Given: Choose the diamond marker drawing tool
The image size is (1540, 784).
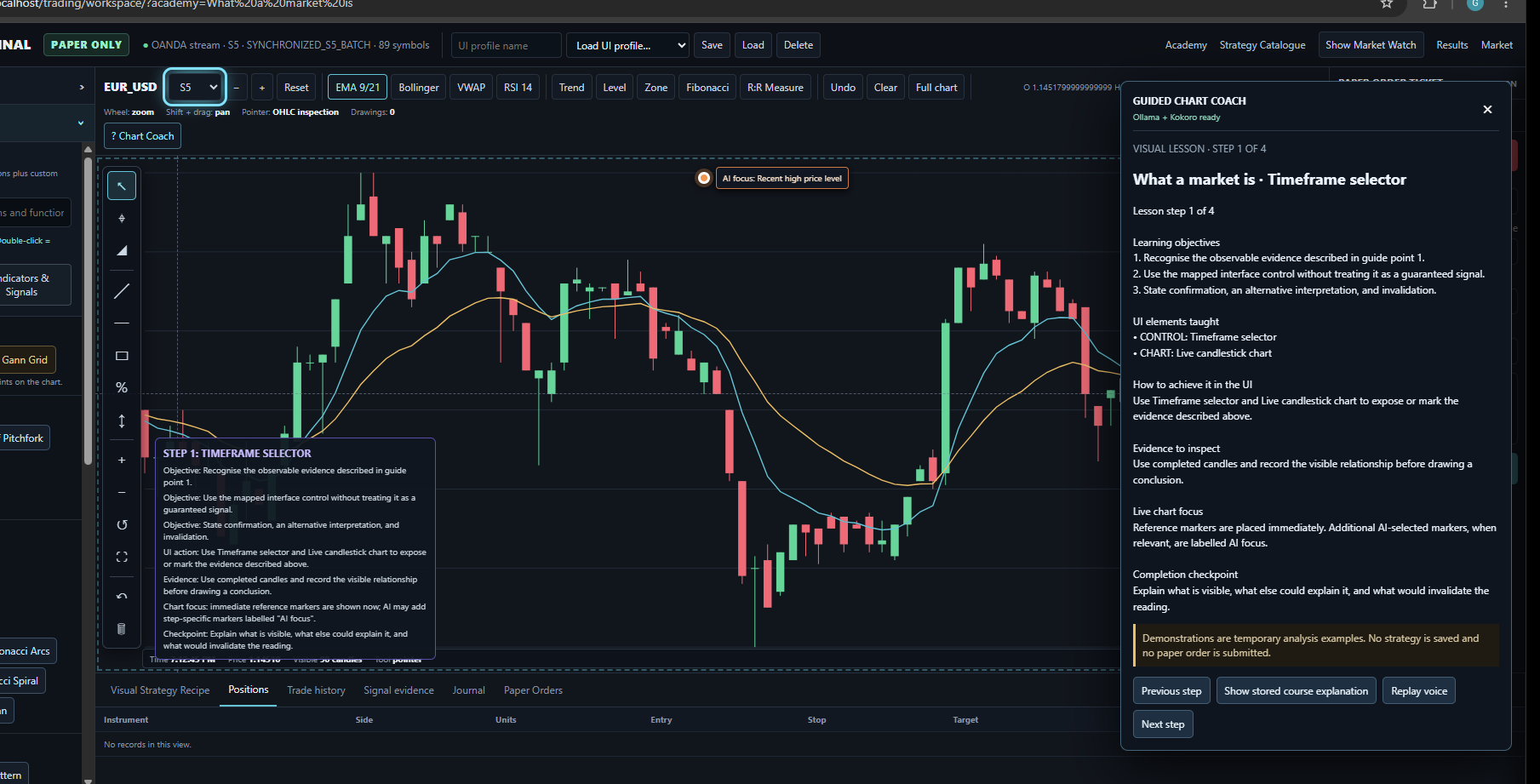Looking at the screenshot, I should pyautogui.click(x=122, y=219).
